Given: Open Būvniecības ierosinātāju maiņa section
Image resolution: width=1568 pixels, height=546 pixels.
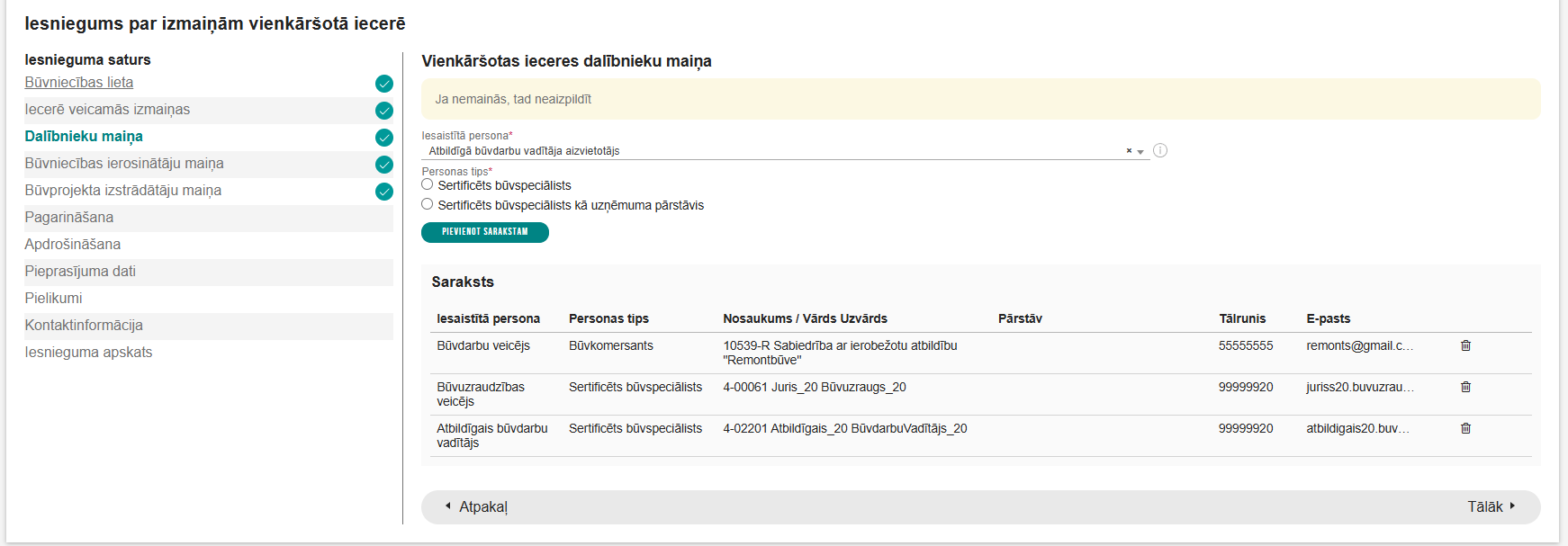Looking at the screenshot, I should tap(124, 164).
